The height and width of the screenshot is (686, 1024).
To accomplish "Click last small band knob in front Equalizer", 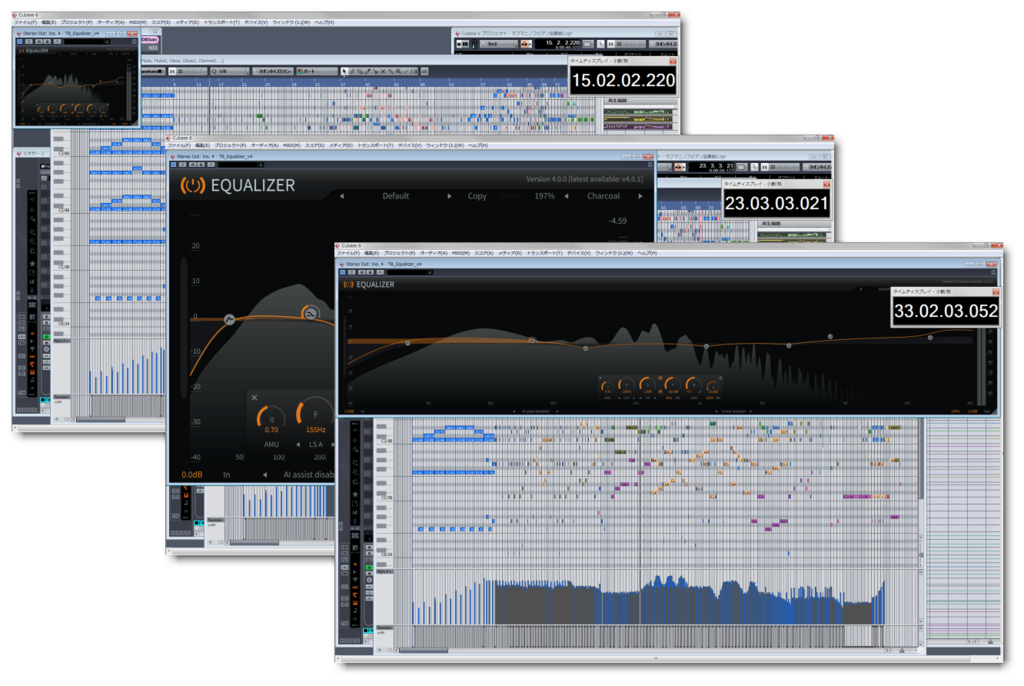I will (x=712, y=385).
